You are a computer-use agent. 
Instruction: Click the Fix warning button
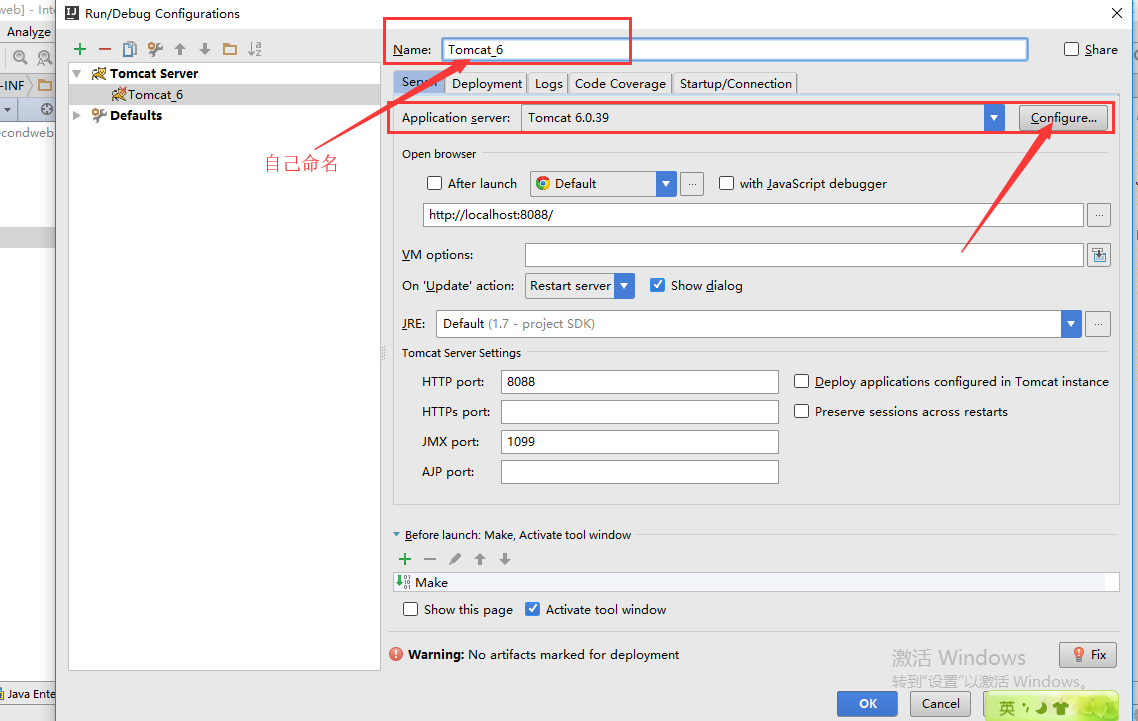(1088, 654)
